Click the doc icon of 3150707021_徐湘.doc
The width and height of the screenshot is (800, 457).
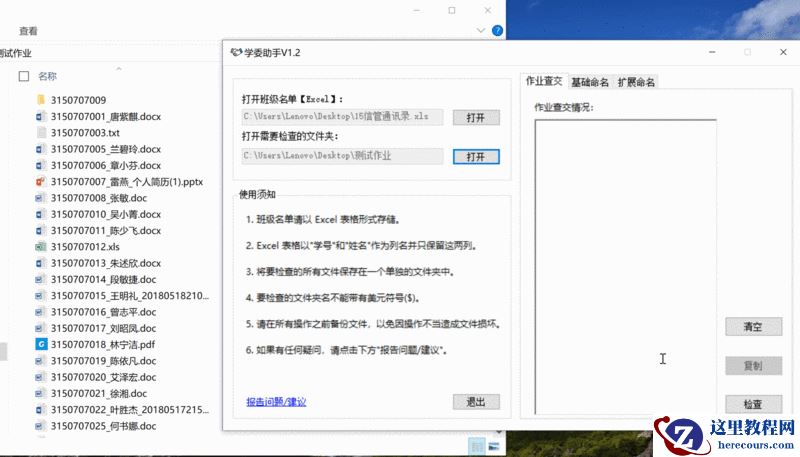(x=41, y=393)
